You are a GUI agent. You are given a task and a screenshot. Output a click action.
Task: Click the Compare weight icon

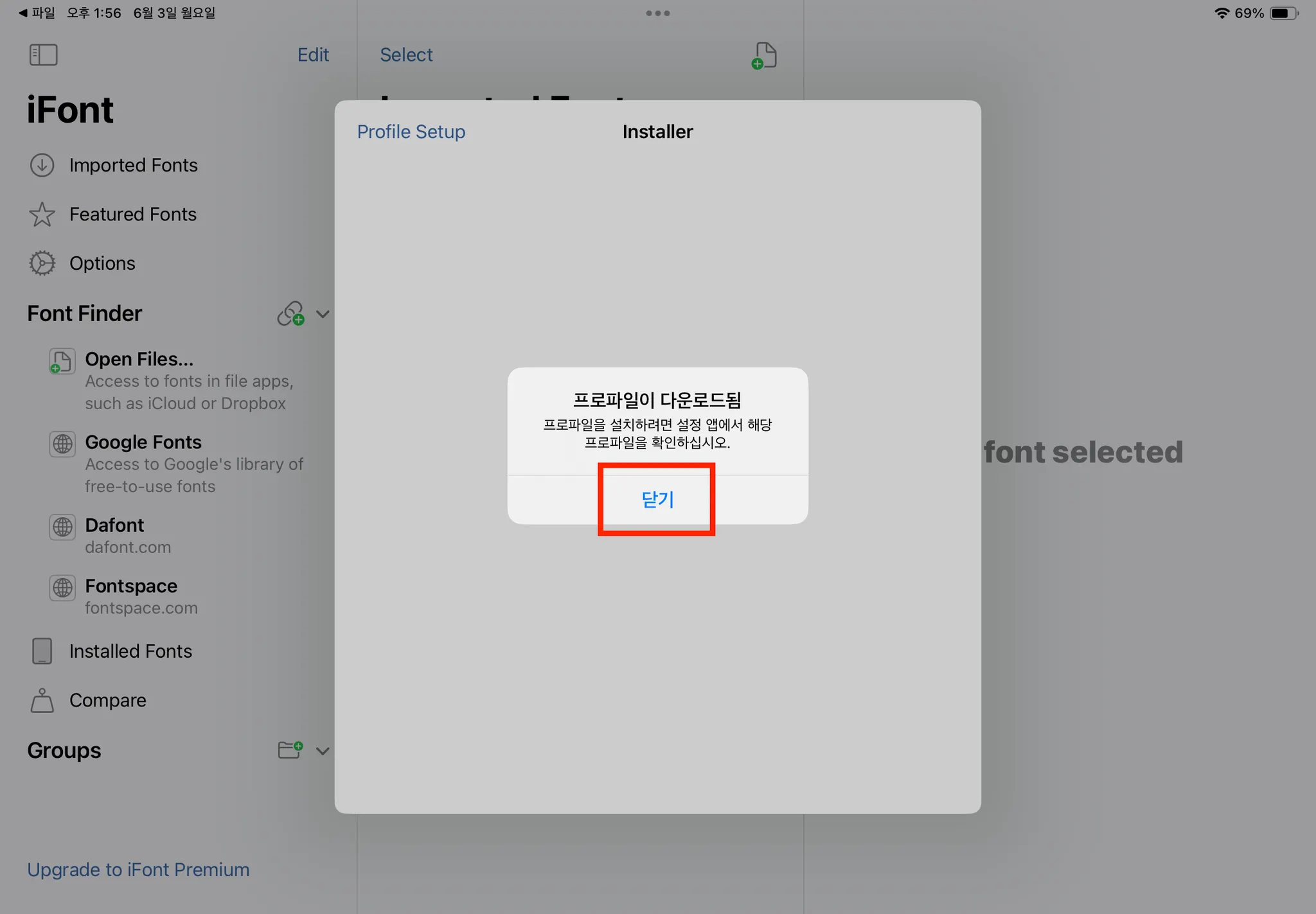tap(42, 700)
